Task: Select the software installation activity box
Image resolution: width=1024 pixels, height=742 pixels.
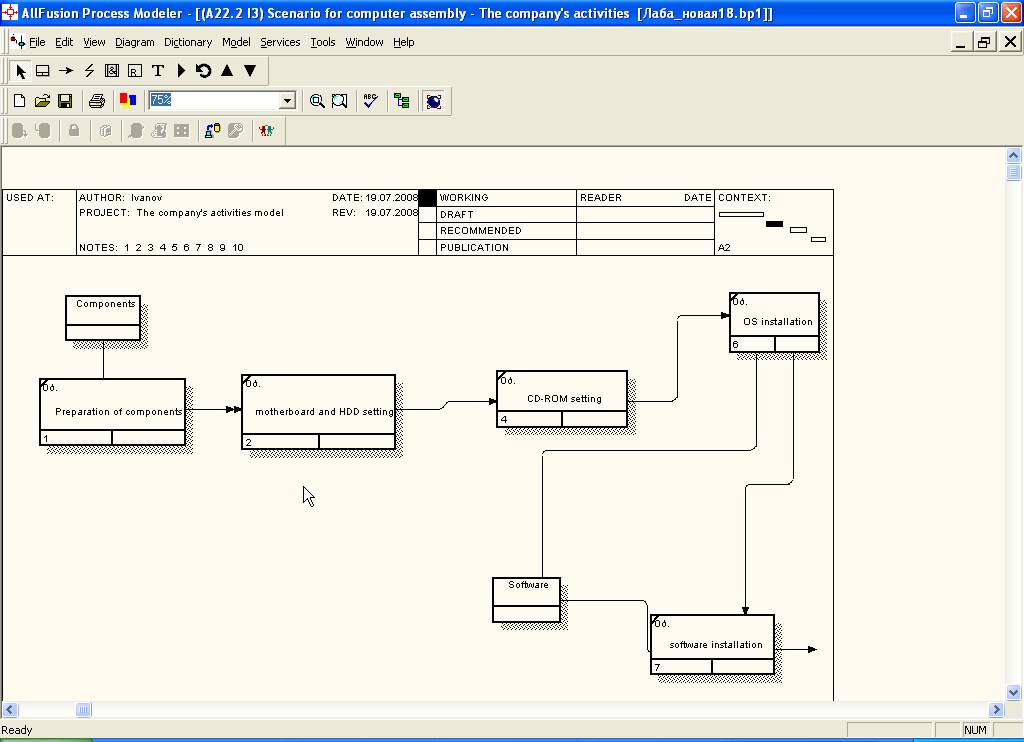Action: (712, 644)
